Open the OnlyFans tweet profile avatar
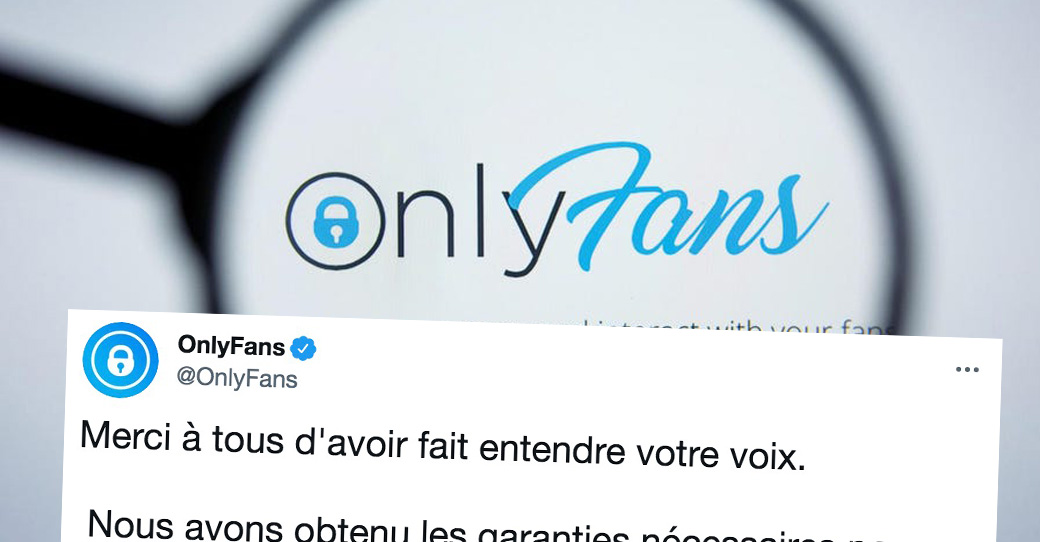This screenshot has width=1040, height=542. point(120,360)
